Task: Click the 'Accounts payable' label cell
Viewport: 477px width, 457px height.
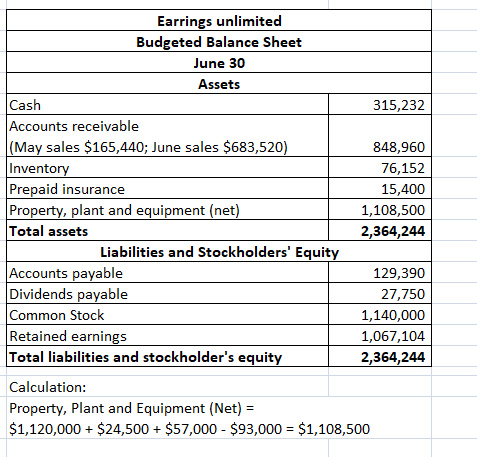Action: [x=167, y=272]
